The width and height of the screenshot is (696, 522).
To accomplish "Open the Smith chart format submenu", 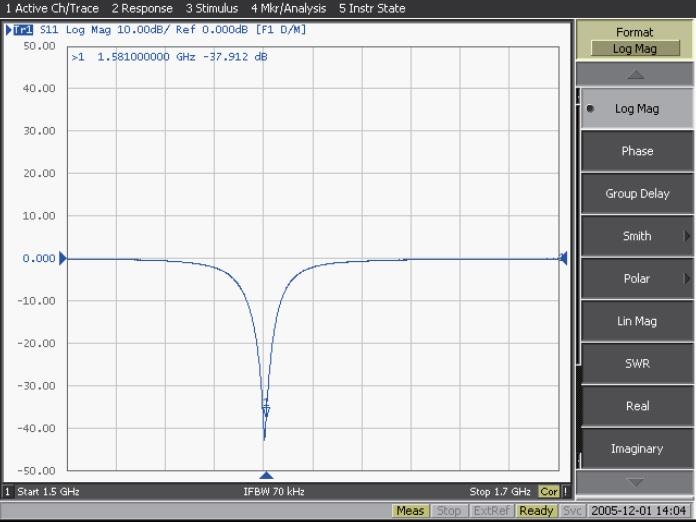I will 637,236.
